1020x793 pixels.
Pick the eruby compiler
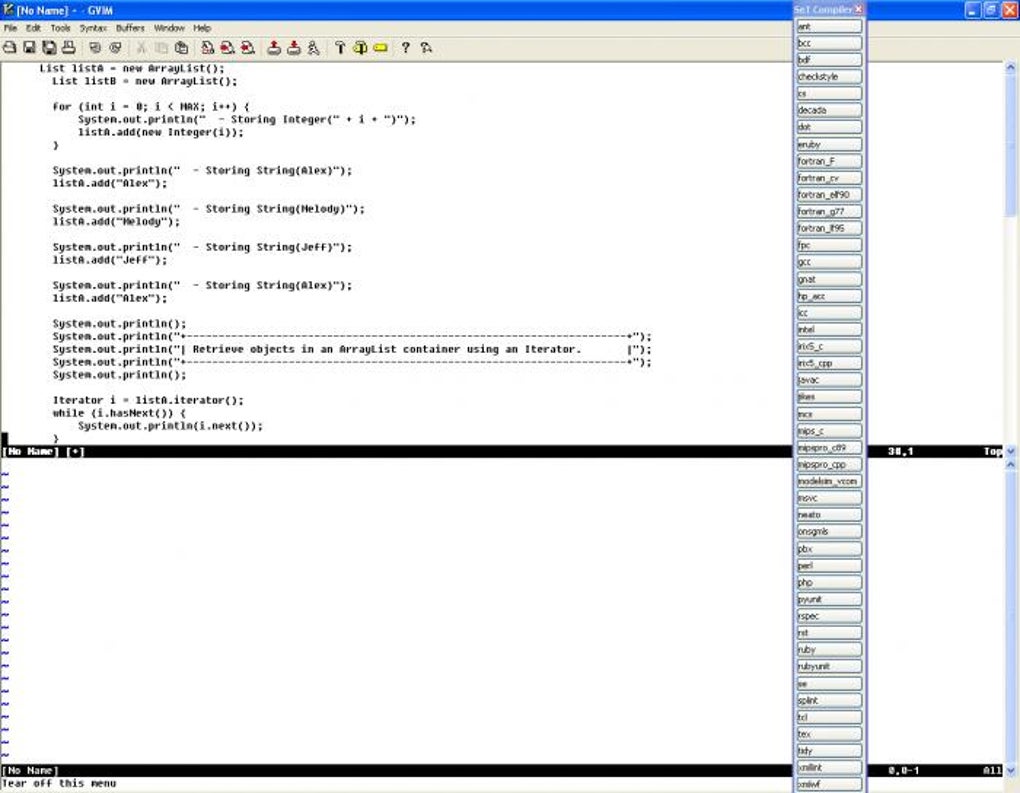click(x=829, y=144)
